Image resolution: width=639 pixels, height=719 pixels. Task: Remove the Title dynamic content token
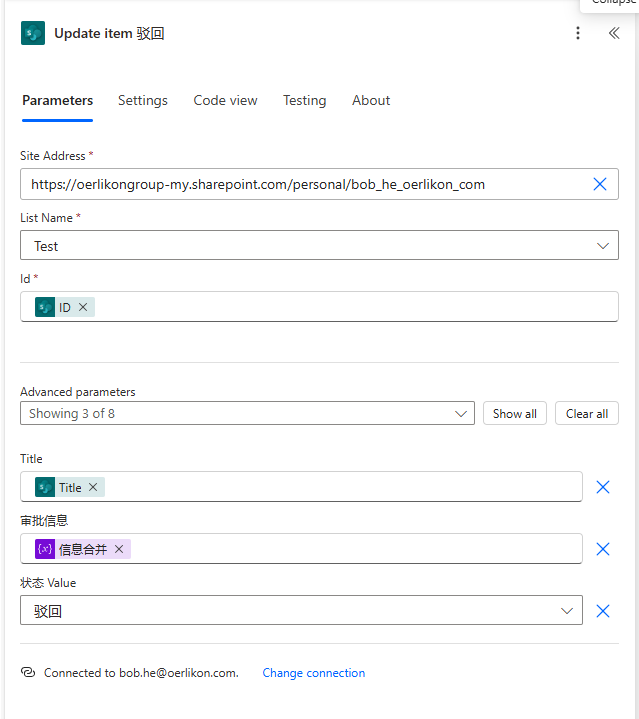[93, 487]
